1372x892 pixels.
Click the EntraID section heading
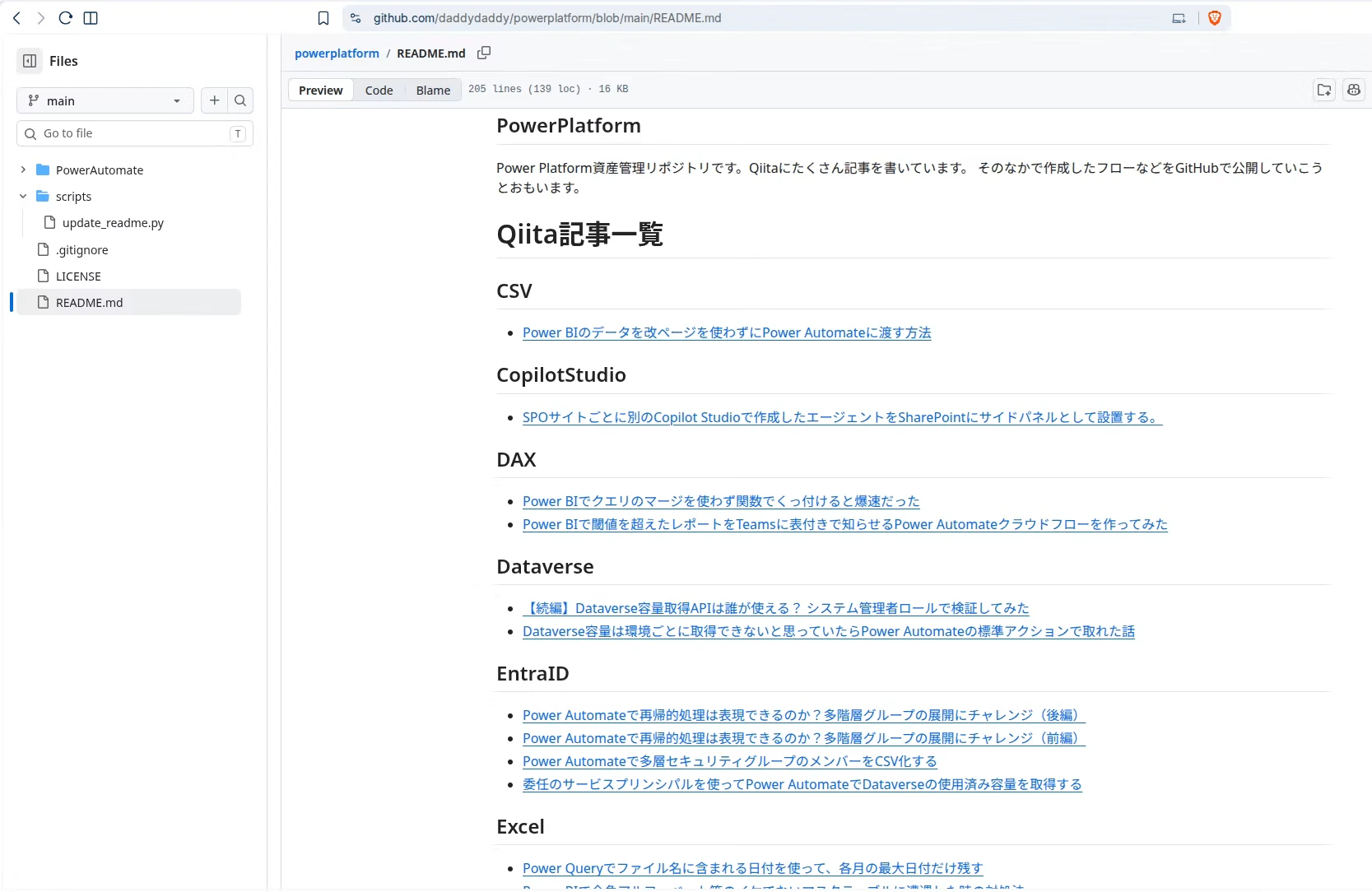tap(533, 674)
